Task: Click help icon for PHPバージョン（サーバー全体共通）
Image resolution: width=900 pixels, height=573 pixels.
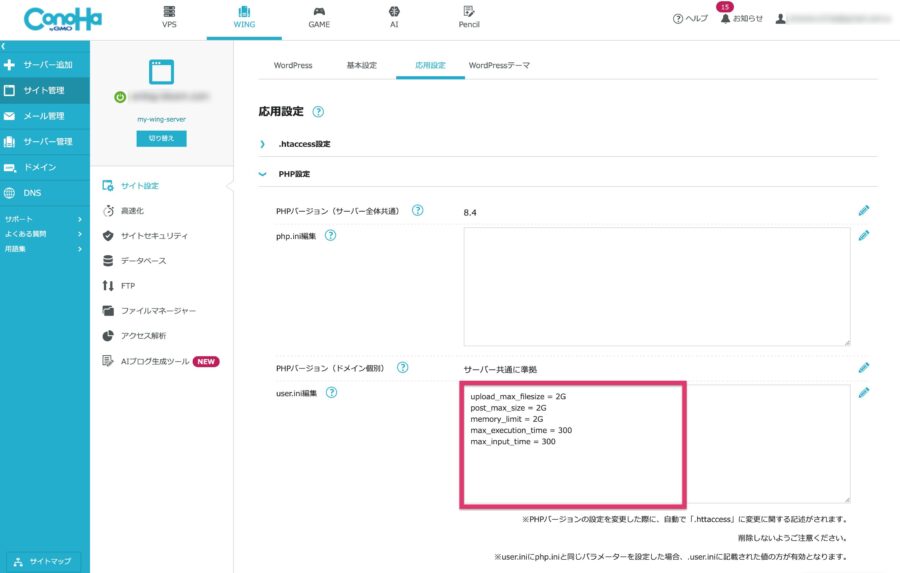Action: click(x=417, y=211)
